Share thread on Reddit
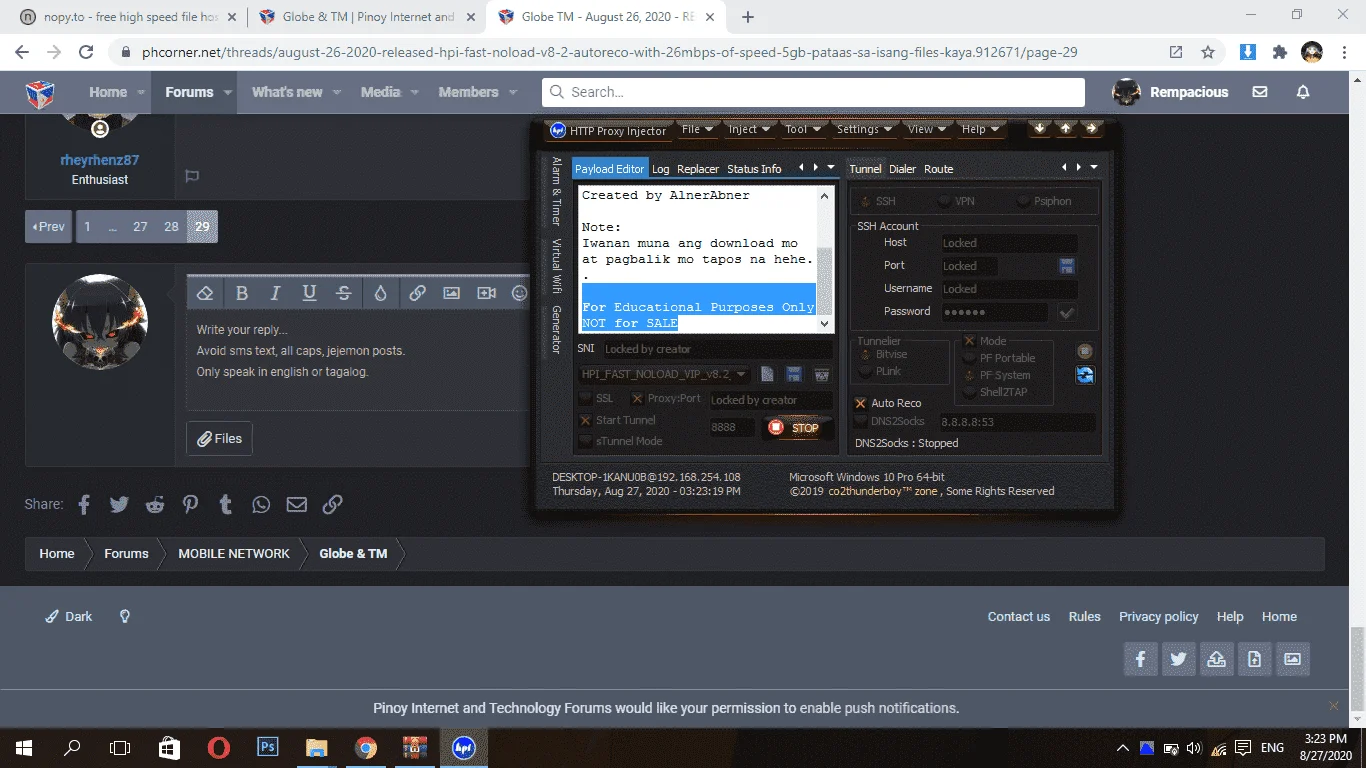The image size is (1366, 768). coord(155,504)
